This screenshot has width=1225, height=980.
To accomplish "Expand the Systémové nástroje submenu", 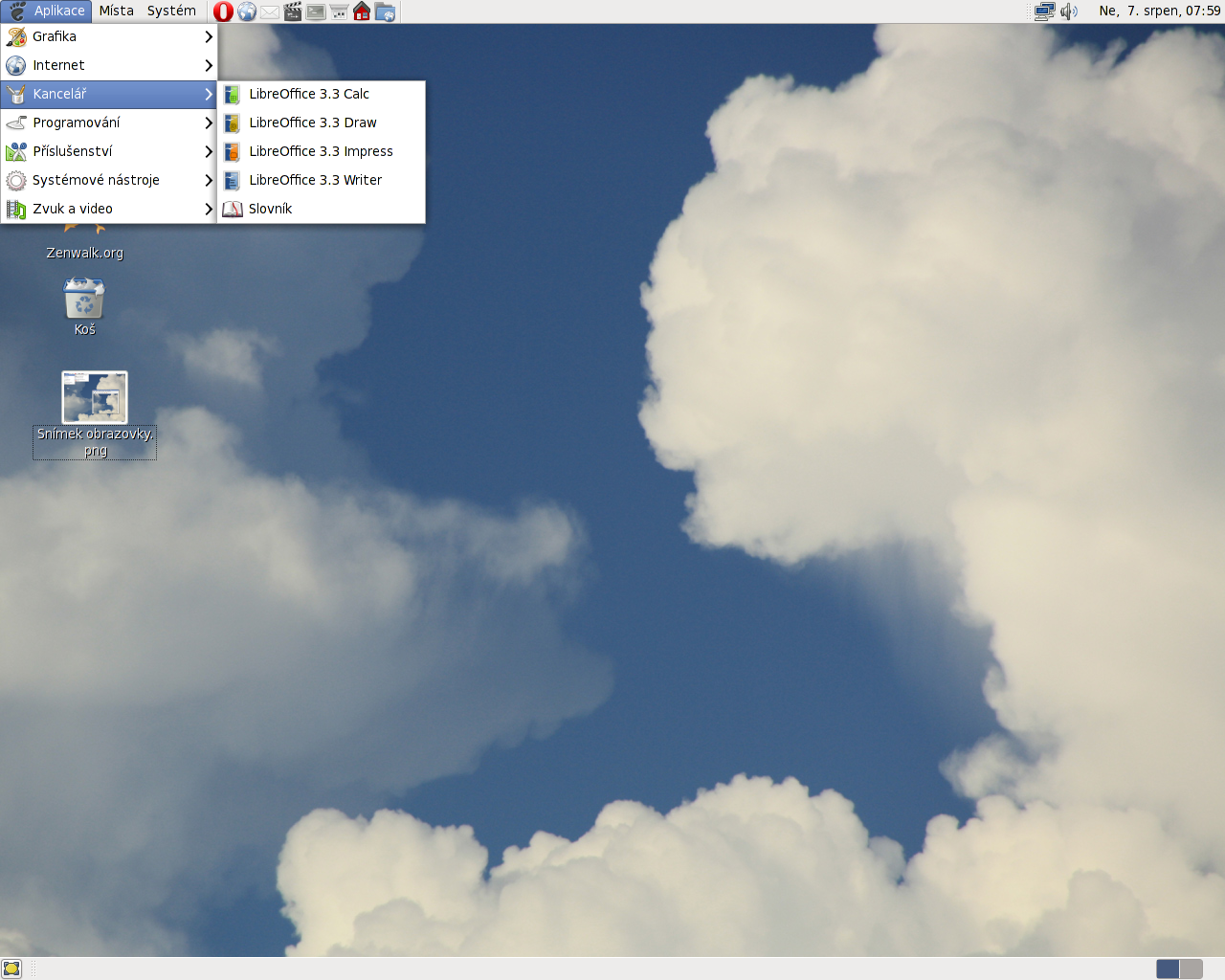I will tap(109, 180).
